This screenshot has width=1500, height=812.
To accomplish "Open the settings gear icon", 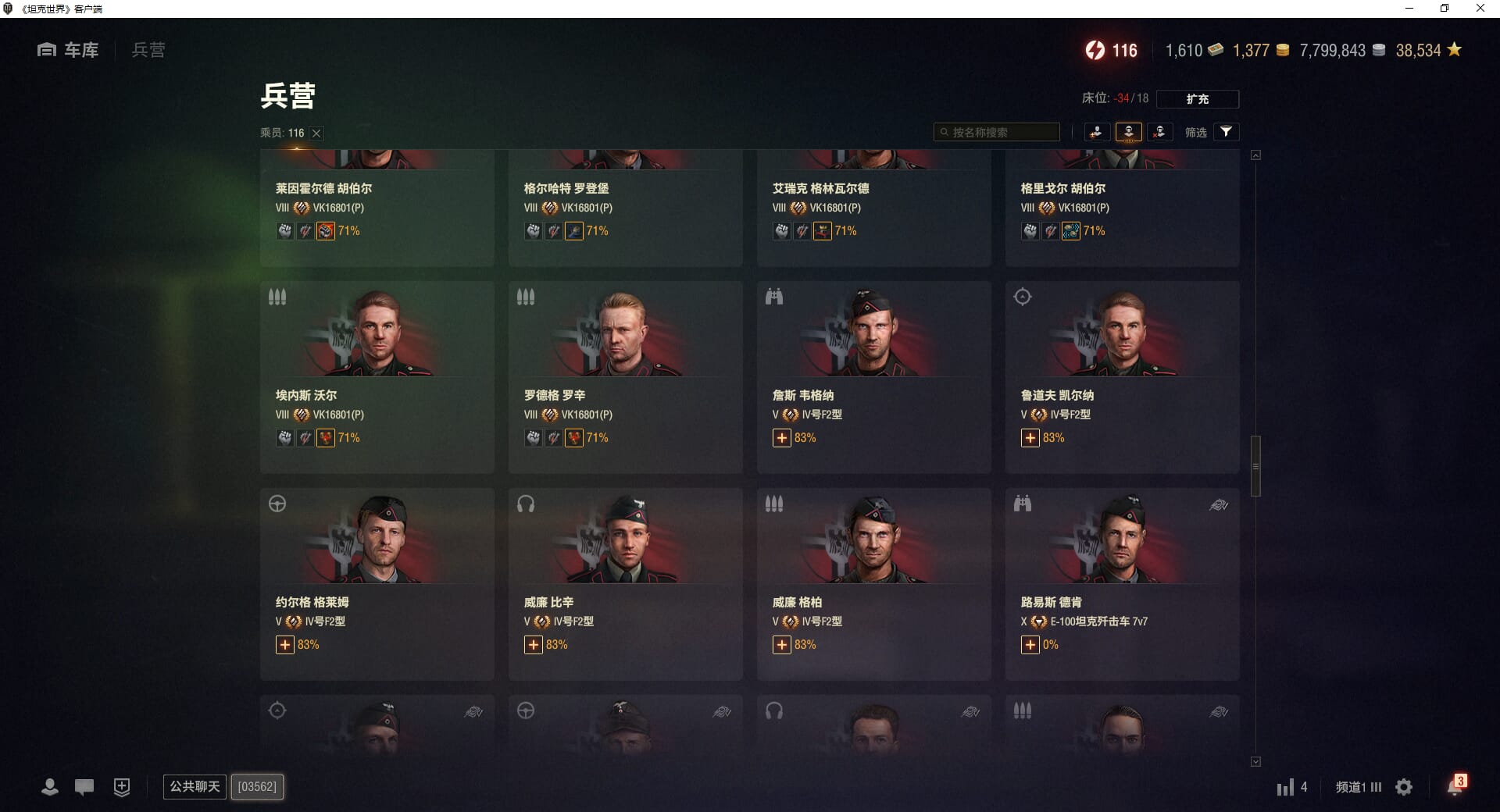I will [1404, 787].
